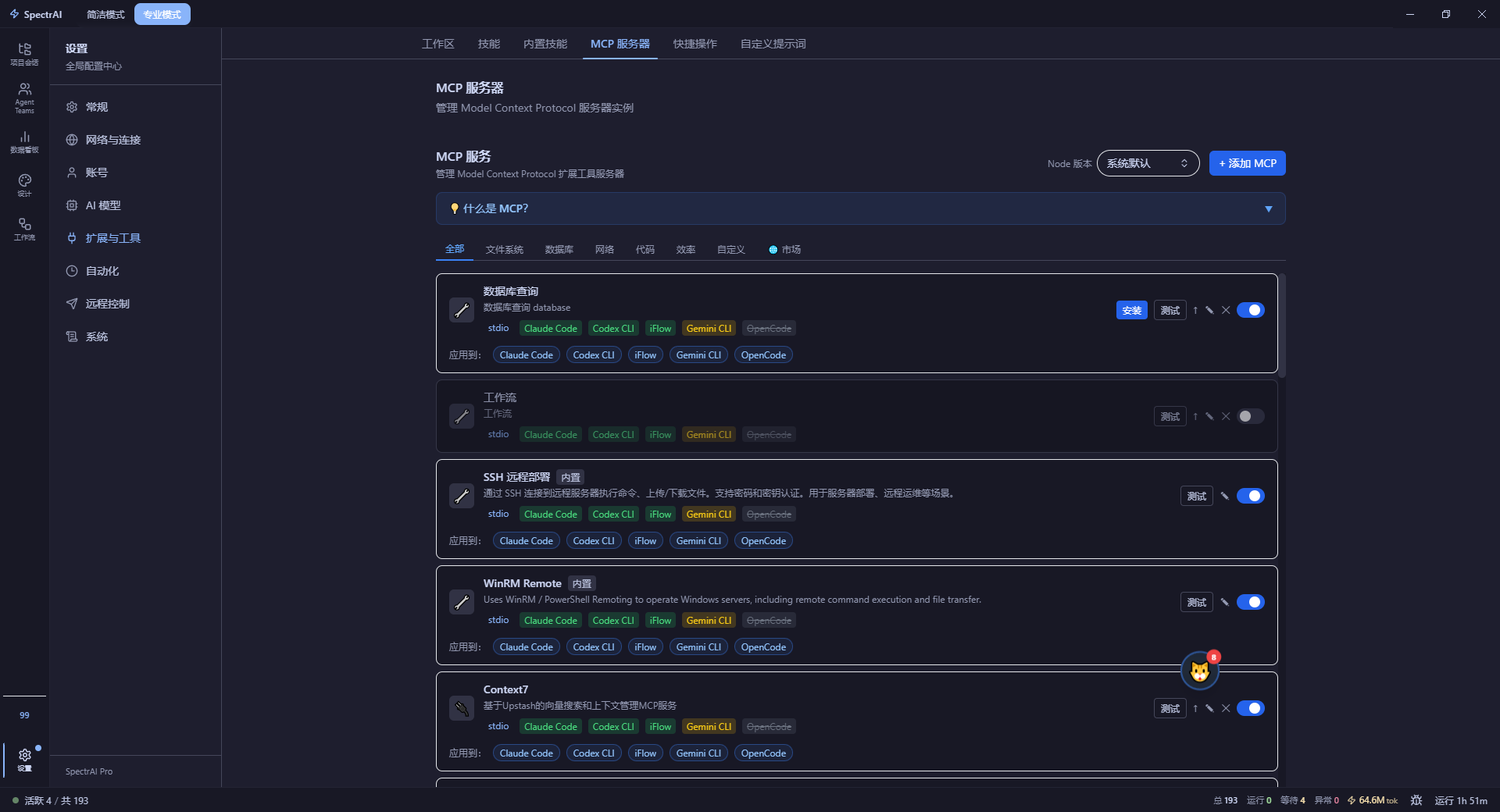Enable the 工作流 server switch
Screen dimensions: 1500x812
(x=1251, y=416)
